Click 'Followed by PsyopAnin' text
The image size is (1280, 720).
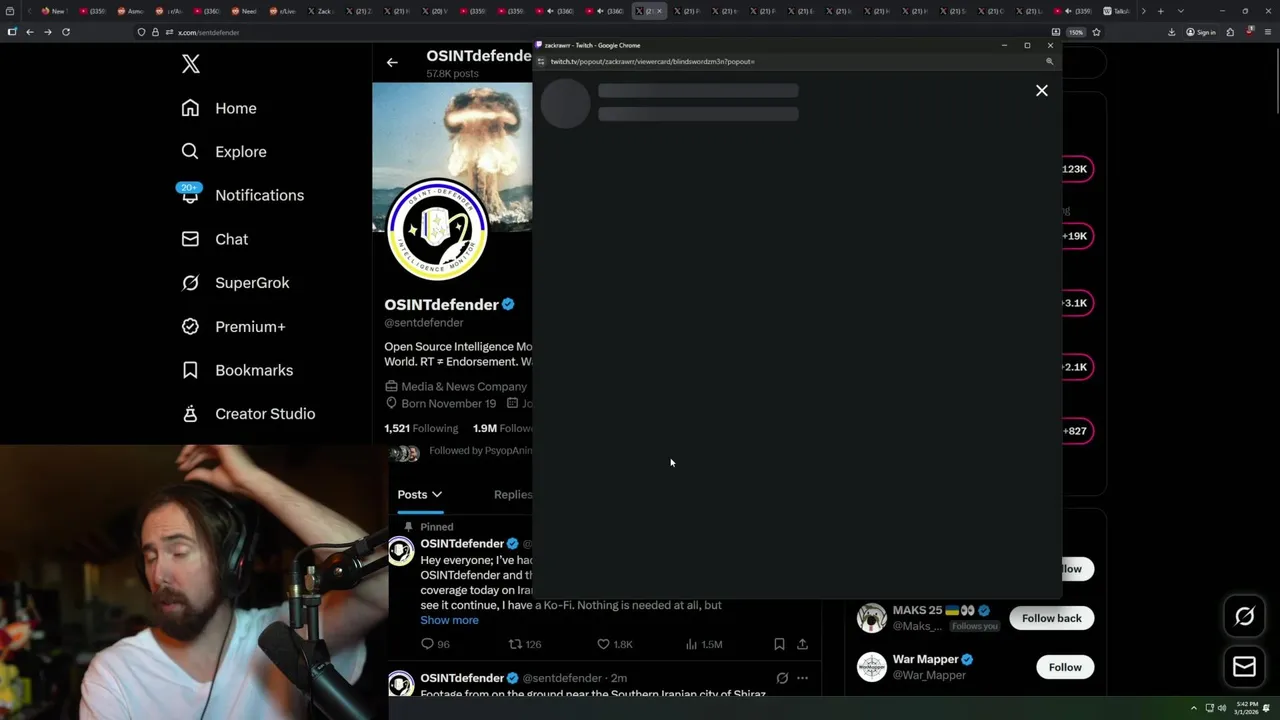[x=480, y=451]
